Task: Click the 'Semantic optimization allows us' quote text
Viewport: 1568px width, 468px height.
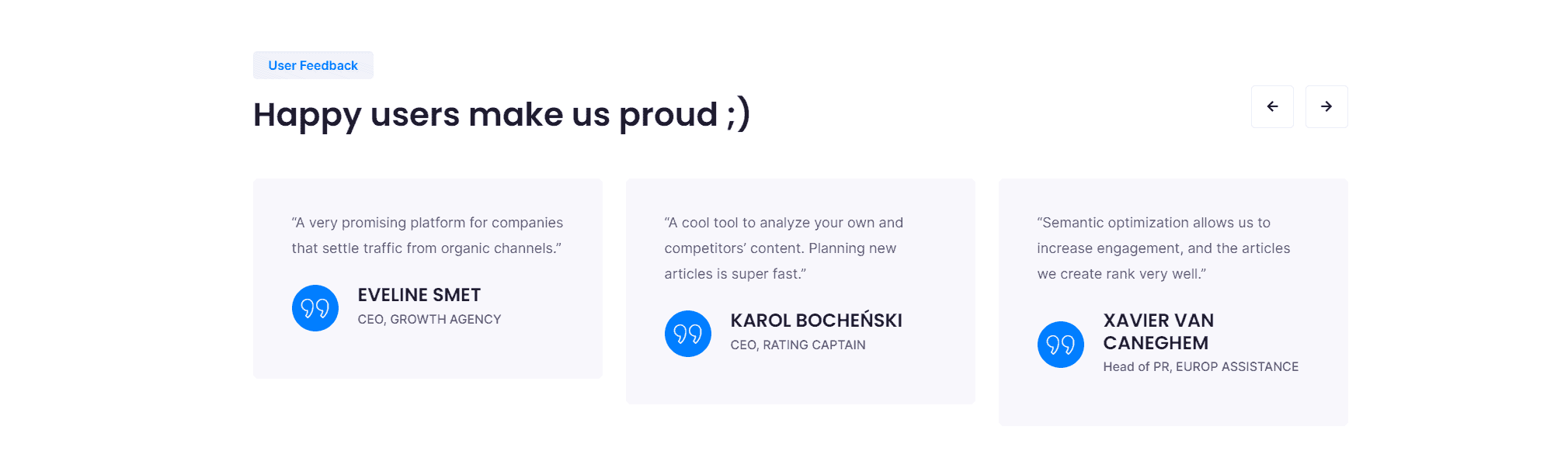Action: [1153, 223]
